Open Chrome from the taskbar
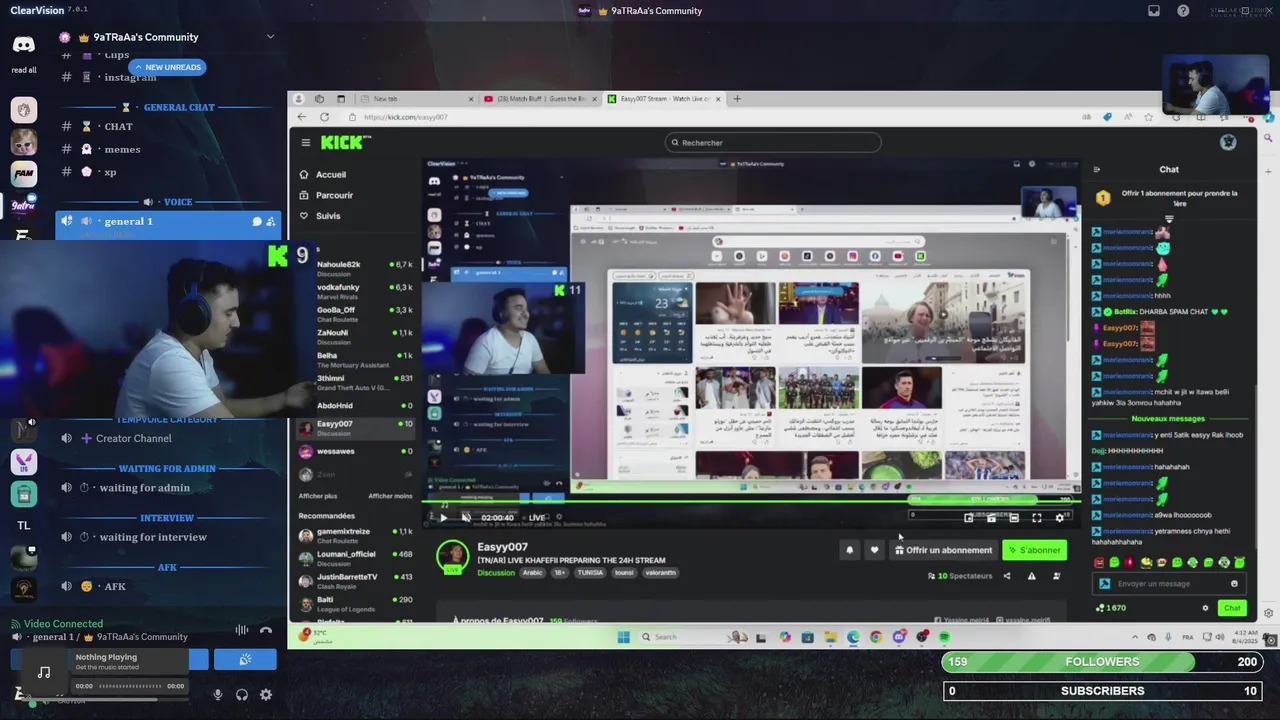The width and height of the screenshot is (1280, 720). pos(876,637)
